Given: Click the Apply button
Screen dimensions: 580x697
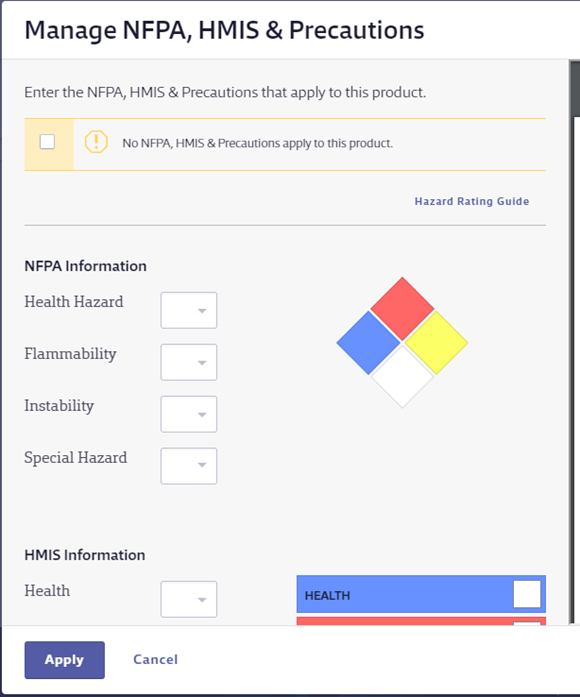Looking at the screenshot, I should pyautogui.click(x=64, y=660).
